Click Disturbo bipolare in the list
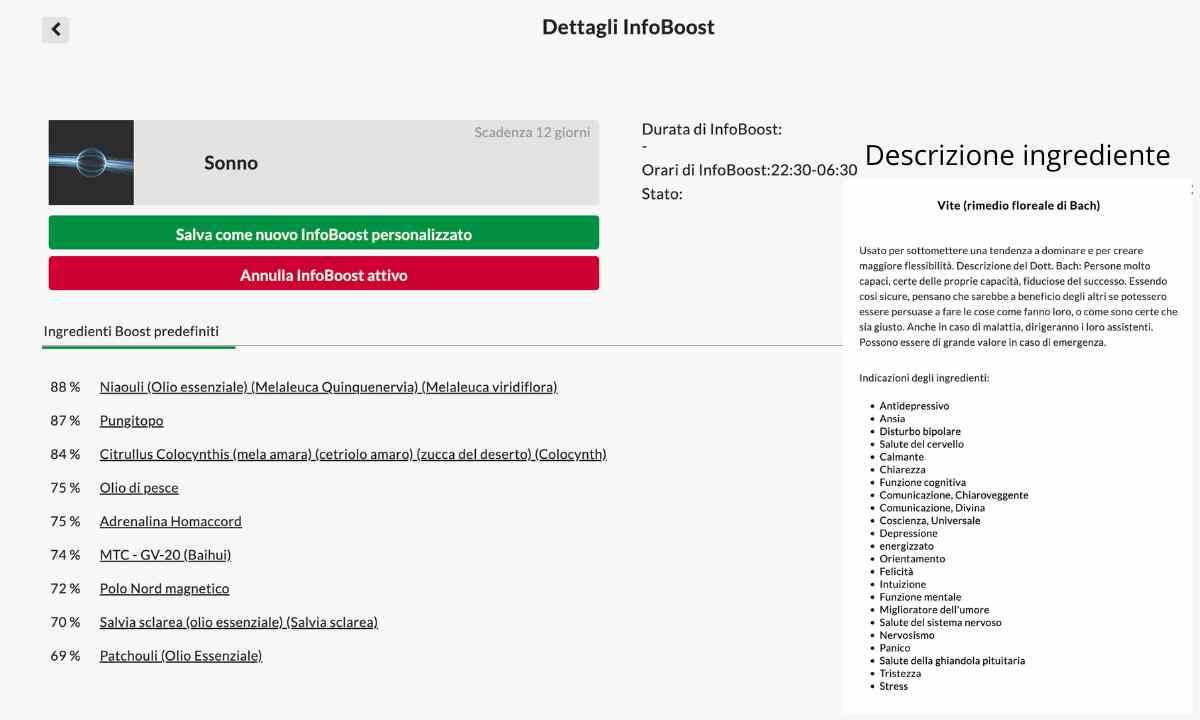1200x720 pixels. pyautogui.click(x=920, y=432)
